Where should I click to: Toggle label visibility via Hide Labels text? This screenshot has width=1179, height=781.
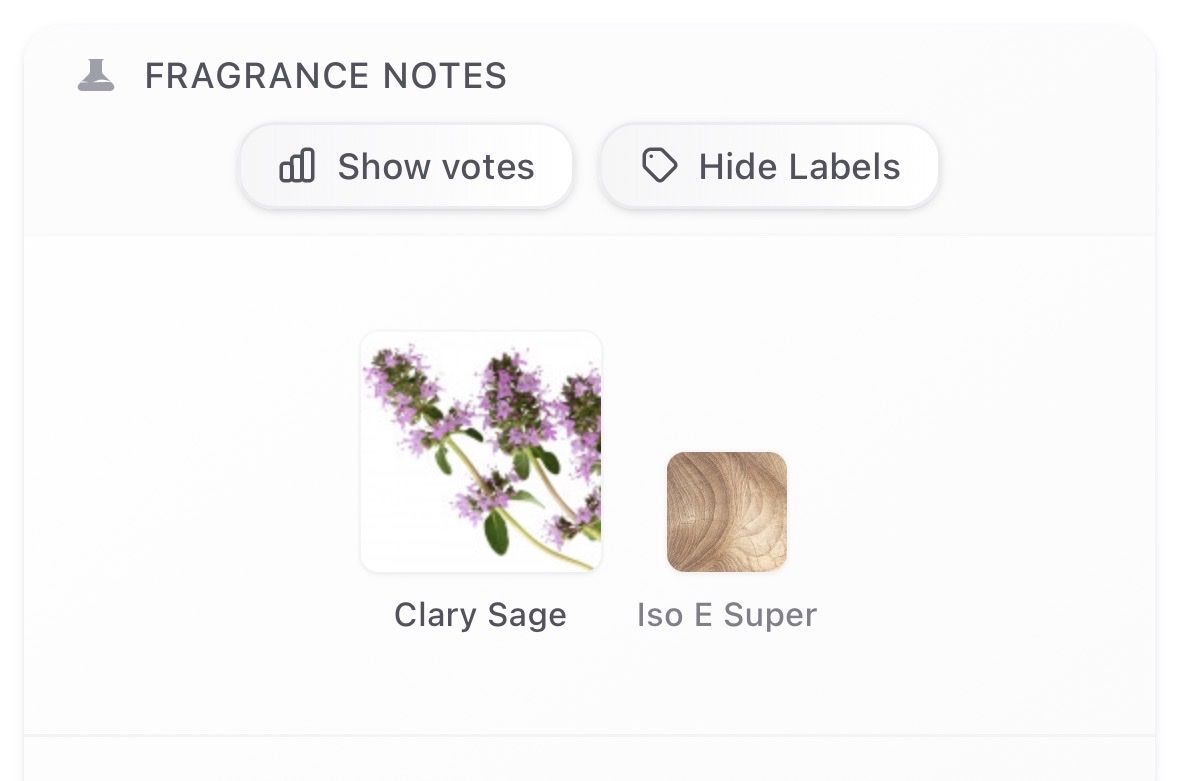(x=799, y=167)
